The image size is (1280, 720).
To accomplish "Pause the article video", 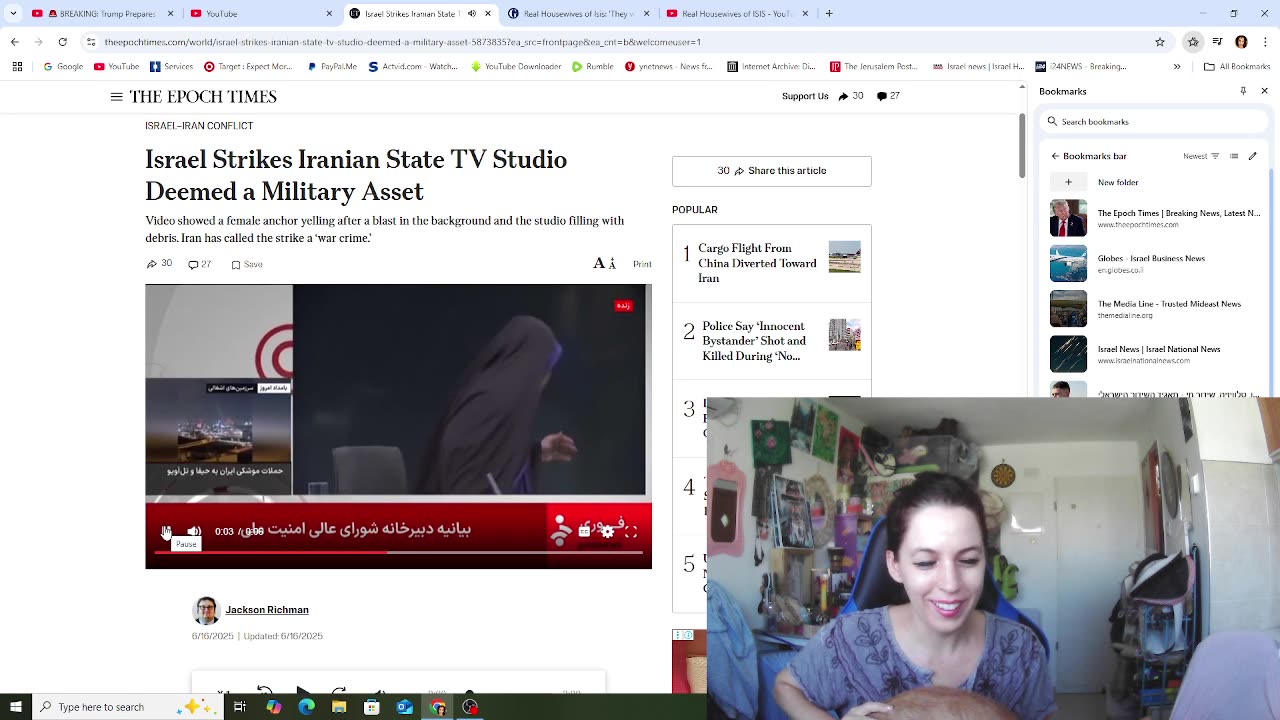I will pos(167,532).
